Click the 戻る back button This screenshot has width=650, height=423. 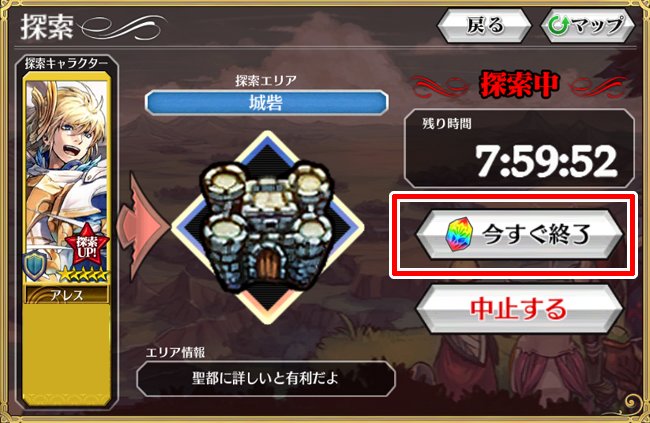tap(484, 26)
